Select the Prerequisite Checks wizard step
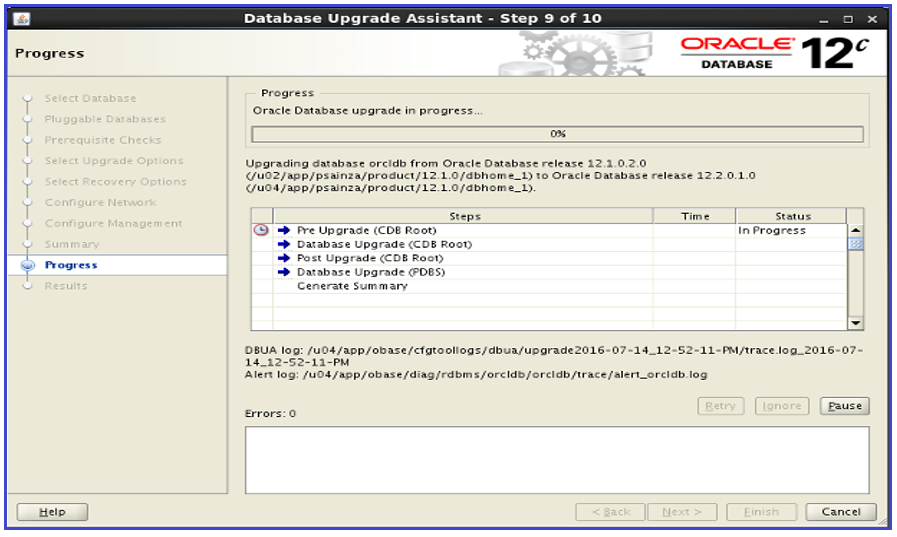Viewport: 897px width, 537px height. point(103,140)
